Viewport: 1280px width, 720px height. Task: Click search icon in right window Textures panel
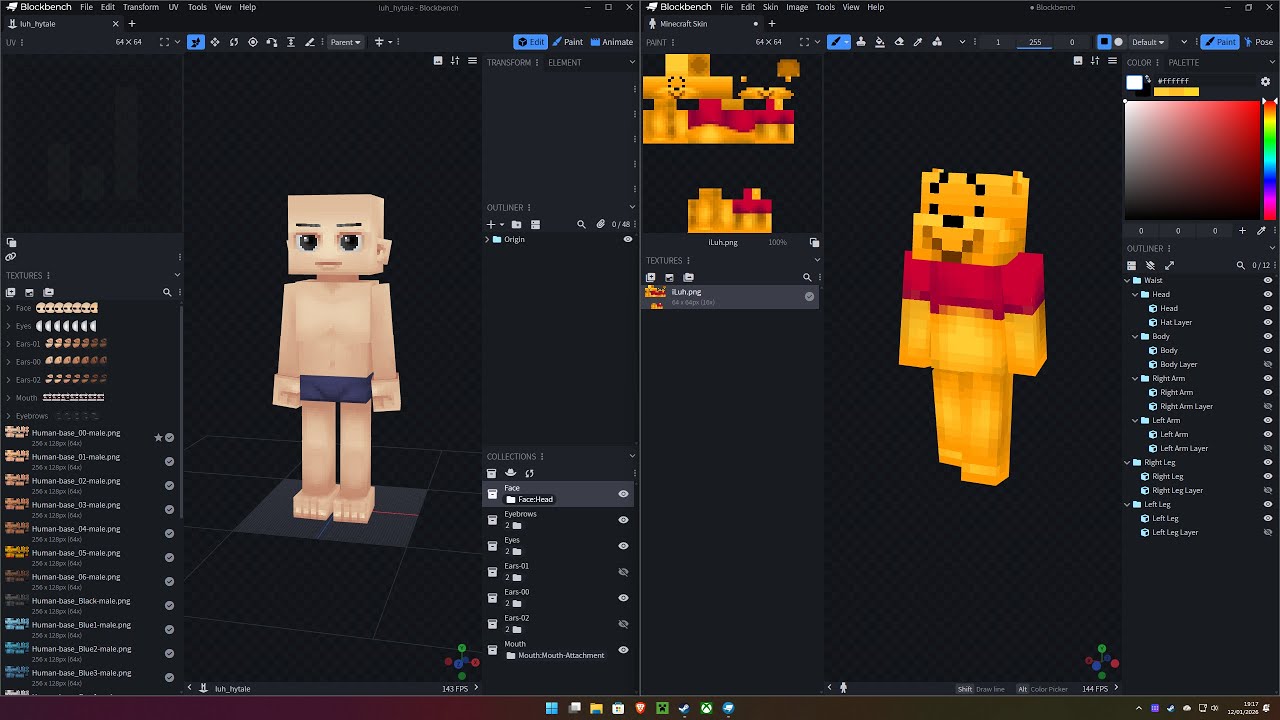(807, 277)
